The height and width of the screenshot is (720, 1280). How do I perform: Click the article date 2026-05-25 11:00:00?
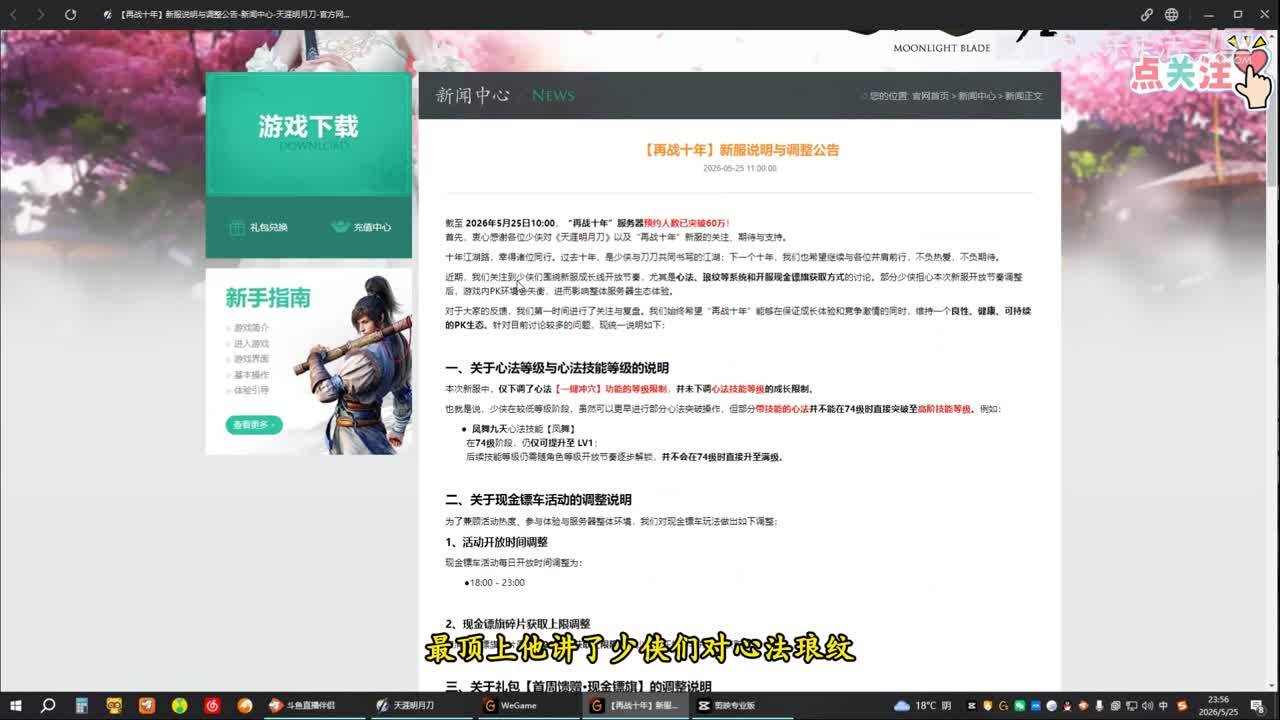[x=740, y=168]
